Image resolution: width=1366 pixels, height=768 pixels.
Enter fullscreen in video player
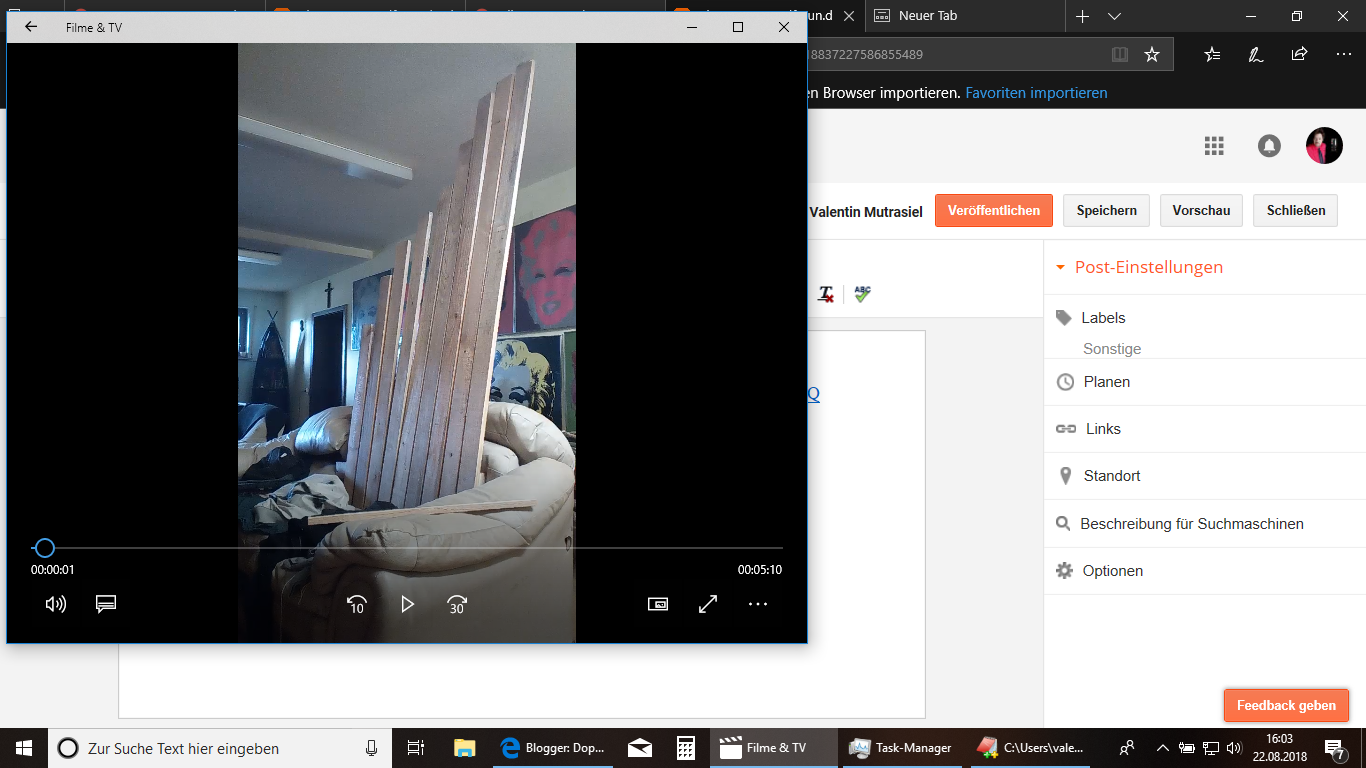click(x=708, y=604)
